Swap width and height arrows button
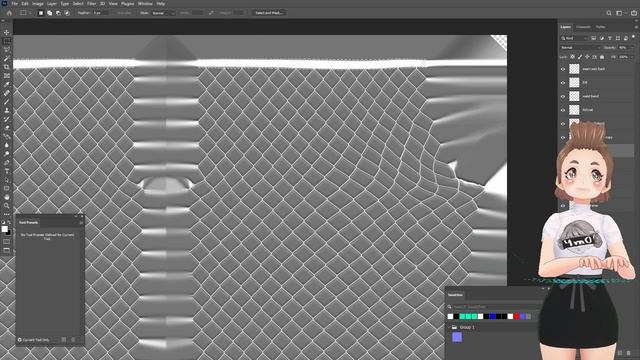 click(x=211, y=13)
